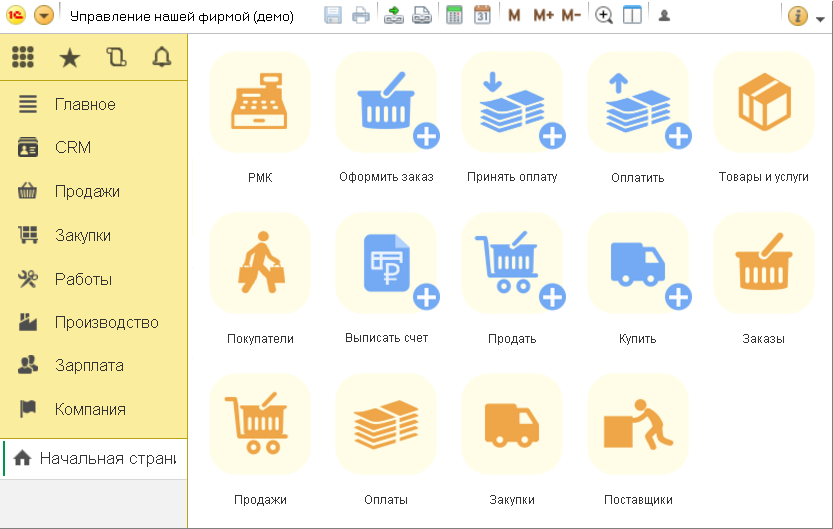The image size is (833, 529).
Task: Open the Купить truck icon
Action: pos(637,264)
